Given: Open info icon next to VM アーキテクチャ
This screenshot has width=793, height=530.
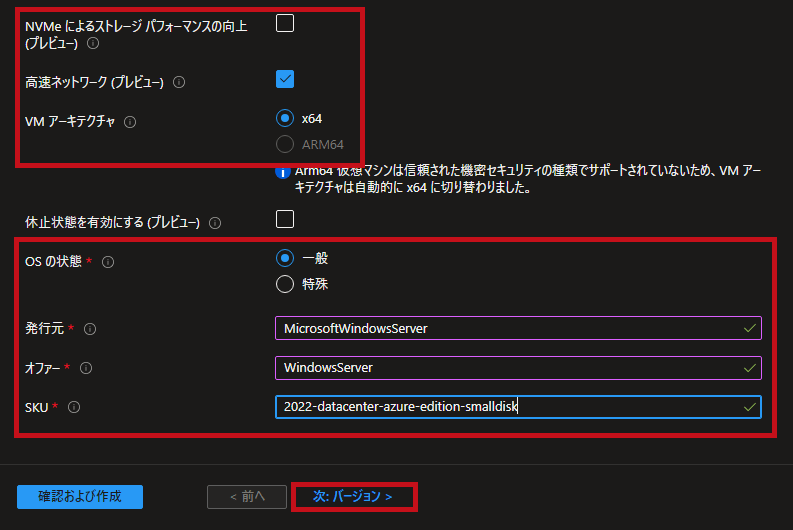Looking at the screenshot, I should tap(130, 122).
